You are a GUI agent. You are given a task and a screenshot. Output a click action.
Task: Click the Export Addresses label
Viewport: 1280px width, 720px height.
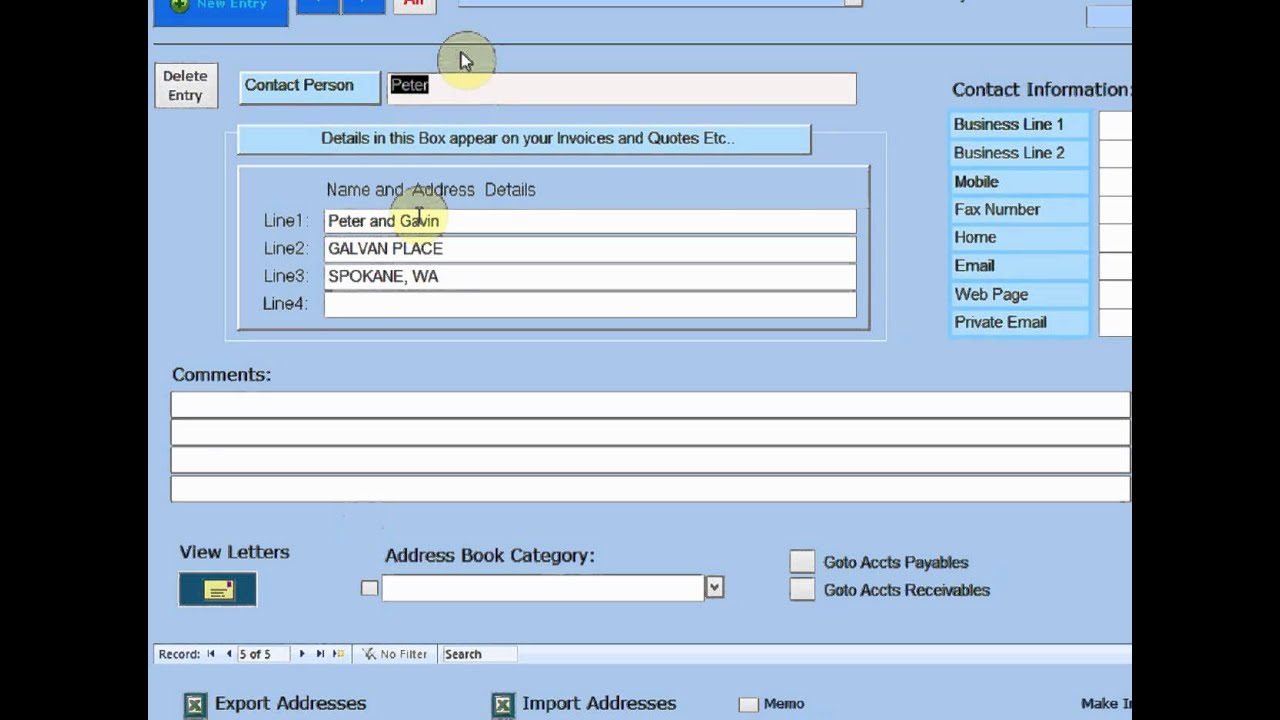click(x=290, y=704)
